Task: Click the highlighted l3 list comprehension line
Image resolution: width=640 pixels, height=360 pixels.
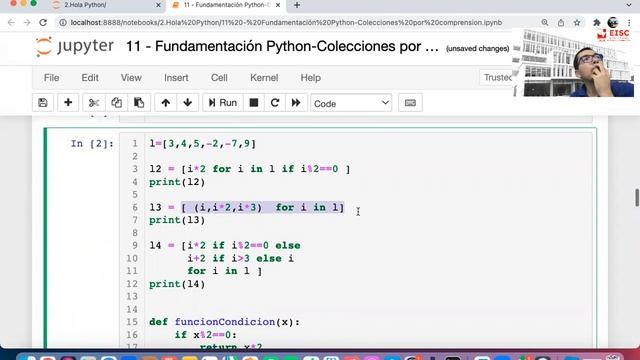Action: pos(247,207)
